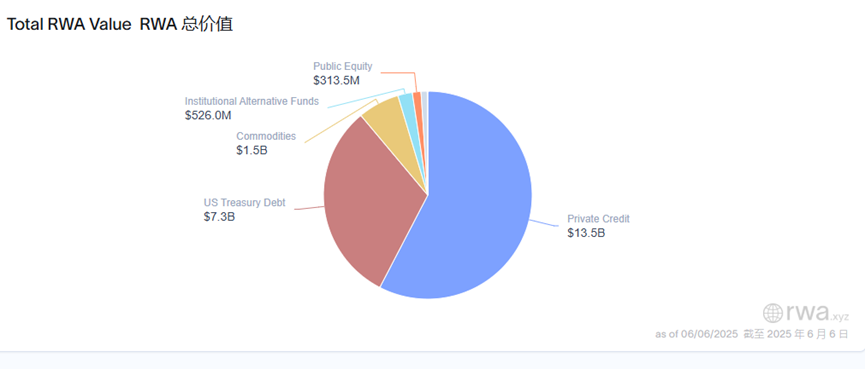The image size is (865, 369).
Task: Click the Commodities label text
Action: (x=266, y=136)
